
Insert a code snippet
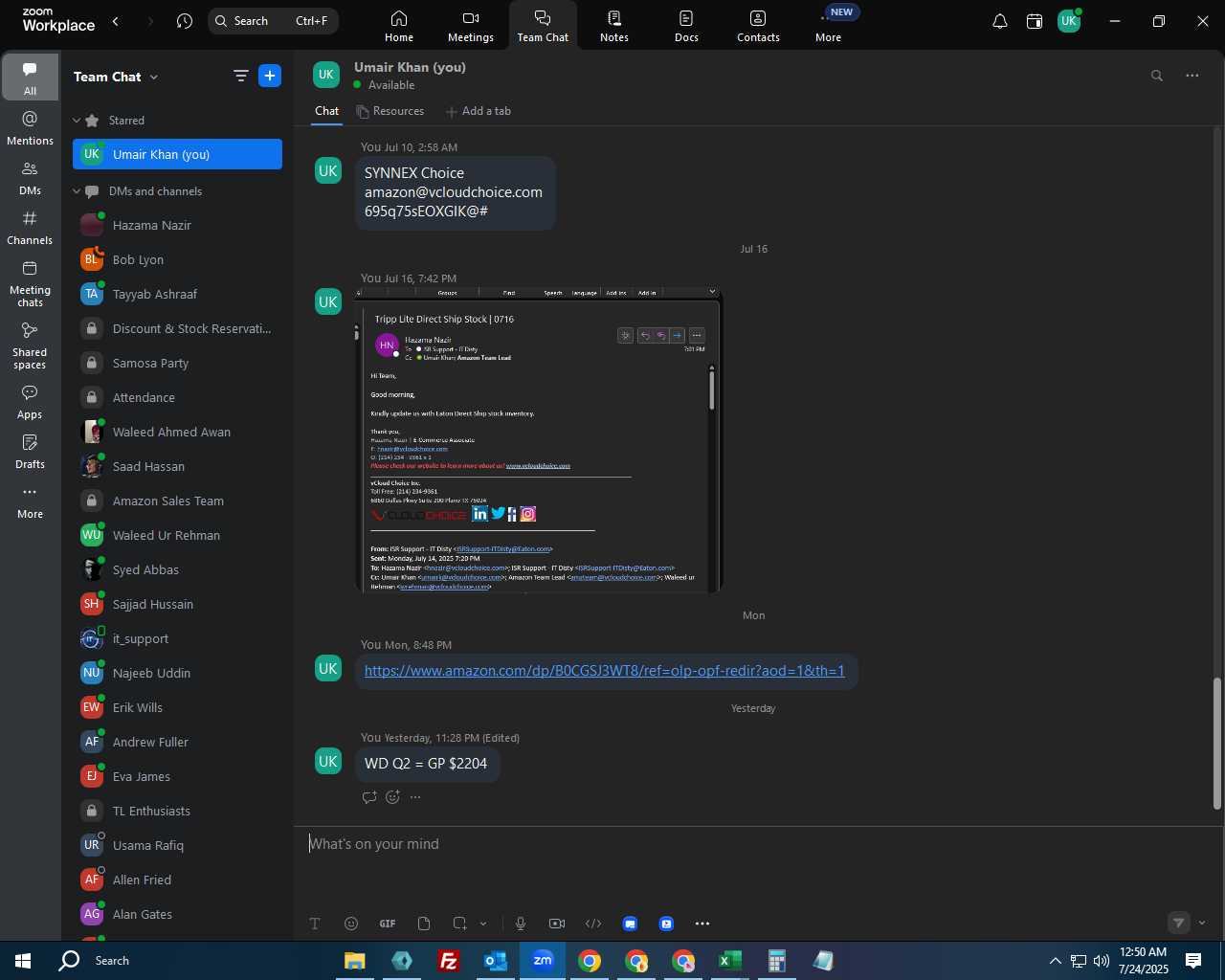593,924
